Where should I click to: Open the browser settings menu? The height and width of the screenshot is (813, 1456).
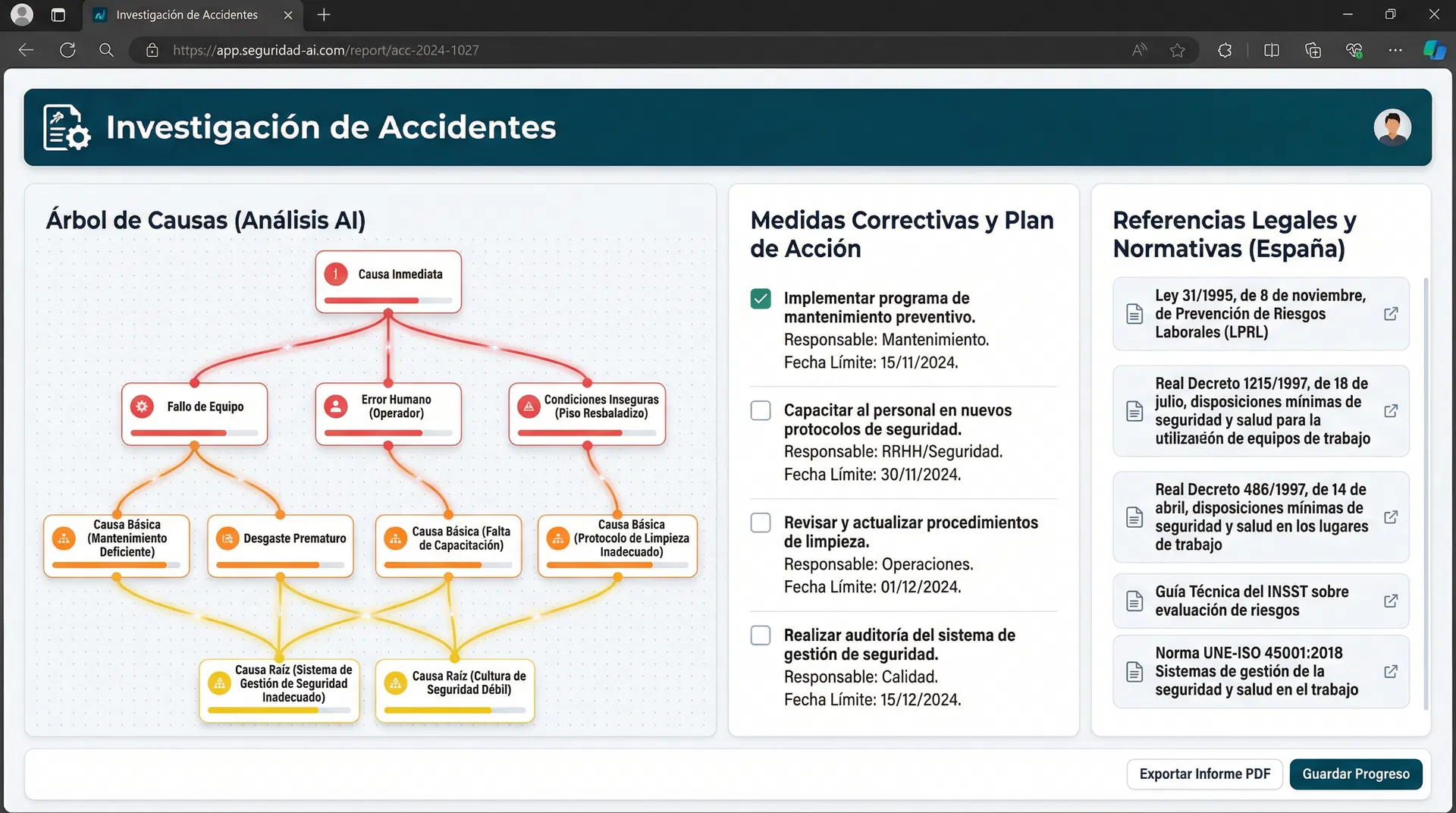1396,49
